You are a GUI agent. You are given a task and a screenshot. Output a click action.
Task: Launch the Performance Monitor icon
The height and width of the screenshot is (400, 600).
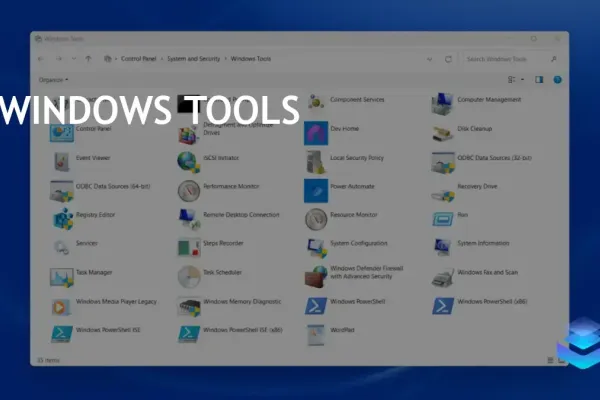pos(189,191)
